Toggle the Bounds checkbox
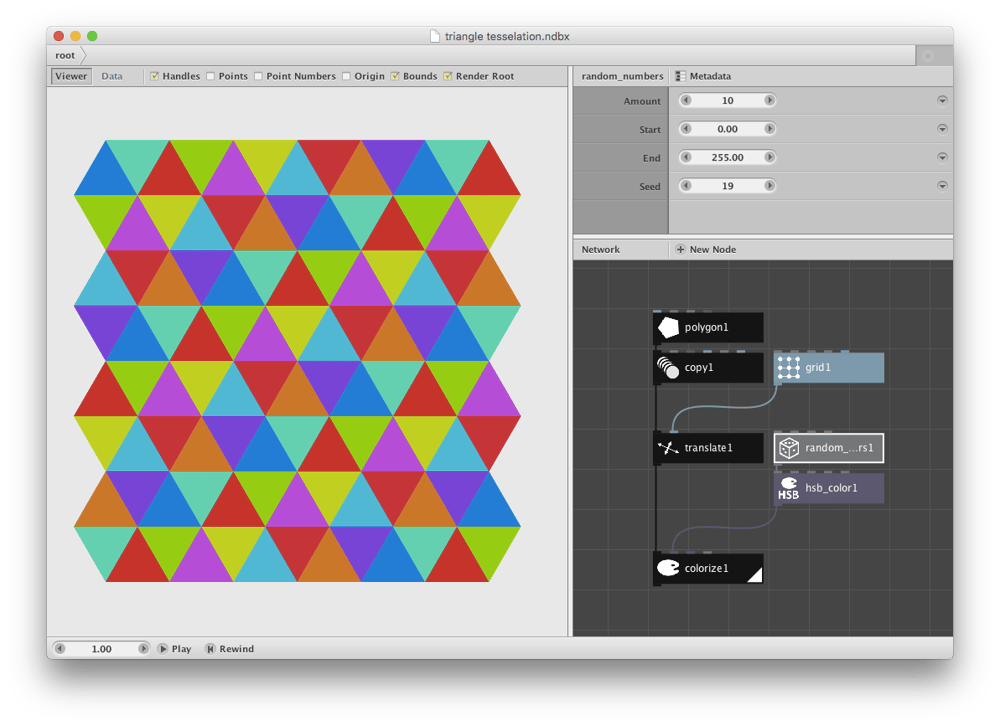This screenshot has width=1000, height=726. 395,76
